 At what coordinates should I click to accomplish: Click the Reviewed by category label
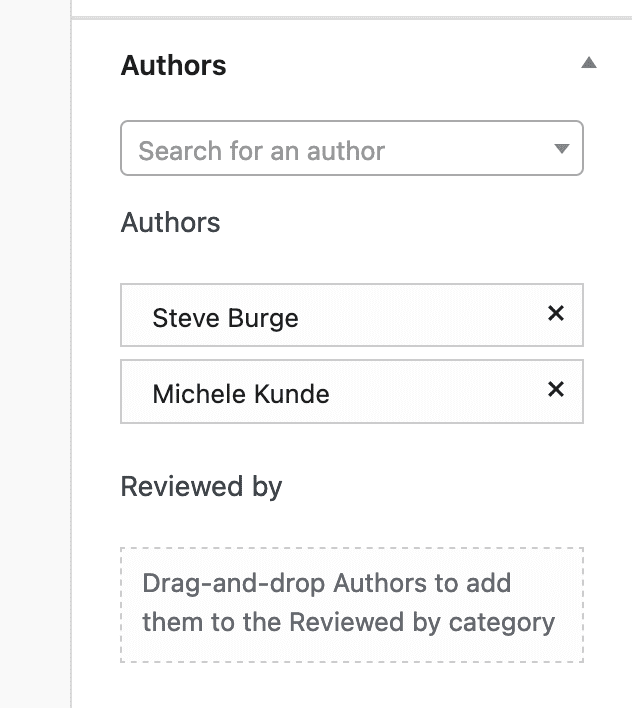click(201, 487)
